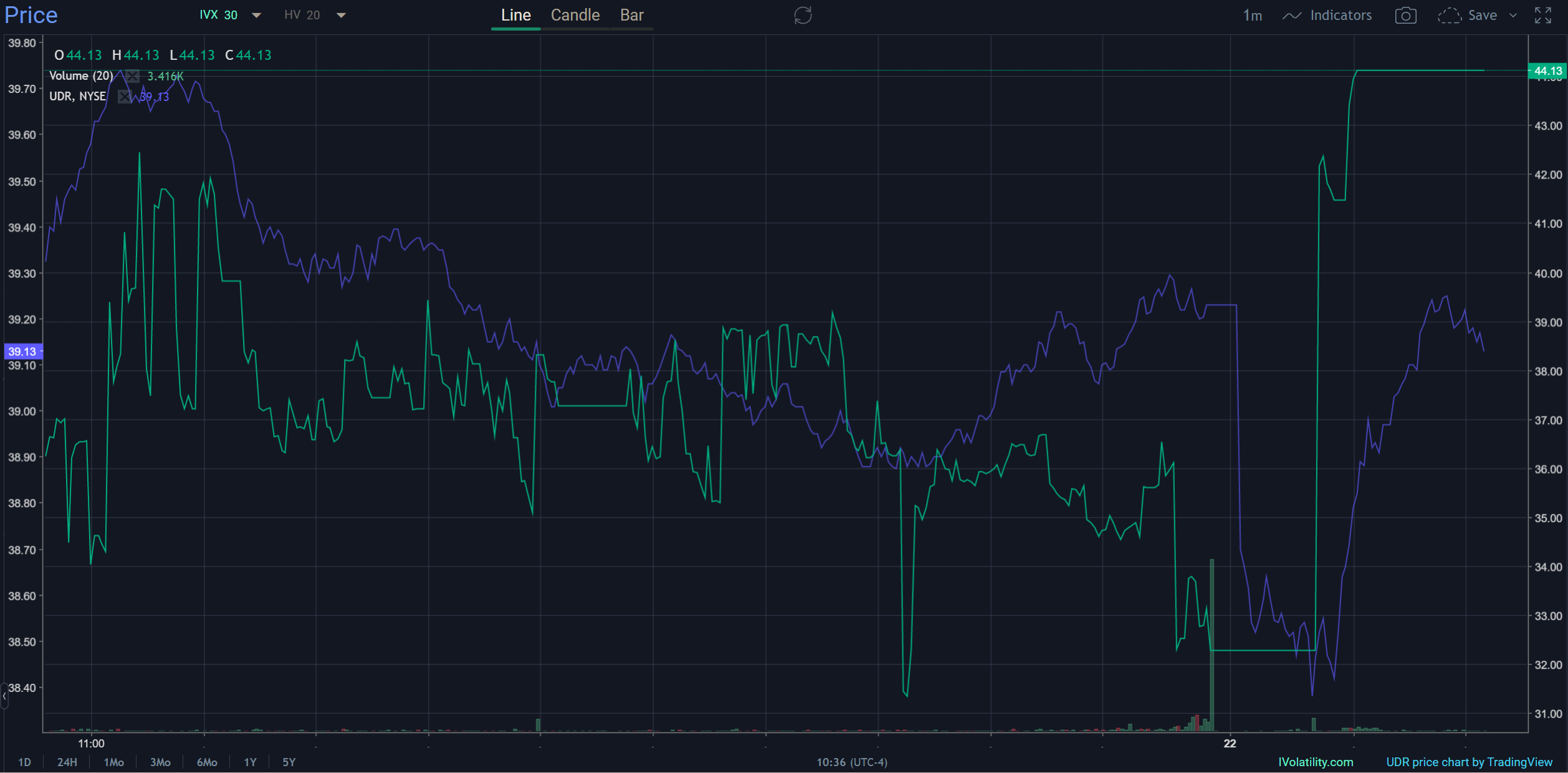Click the 3.416K volume value
This screenshot has height=773, width=1568.
pos(165,76)
